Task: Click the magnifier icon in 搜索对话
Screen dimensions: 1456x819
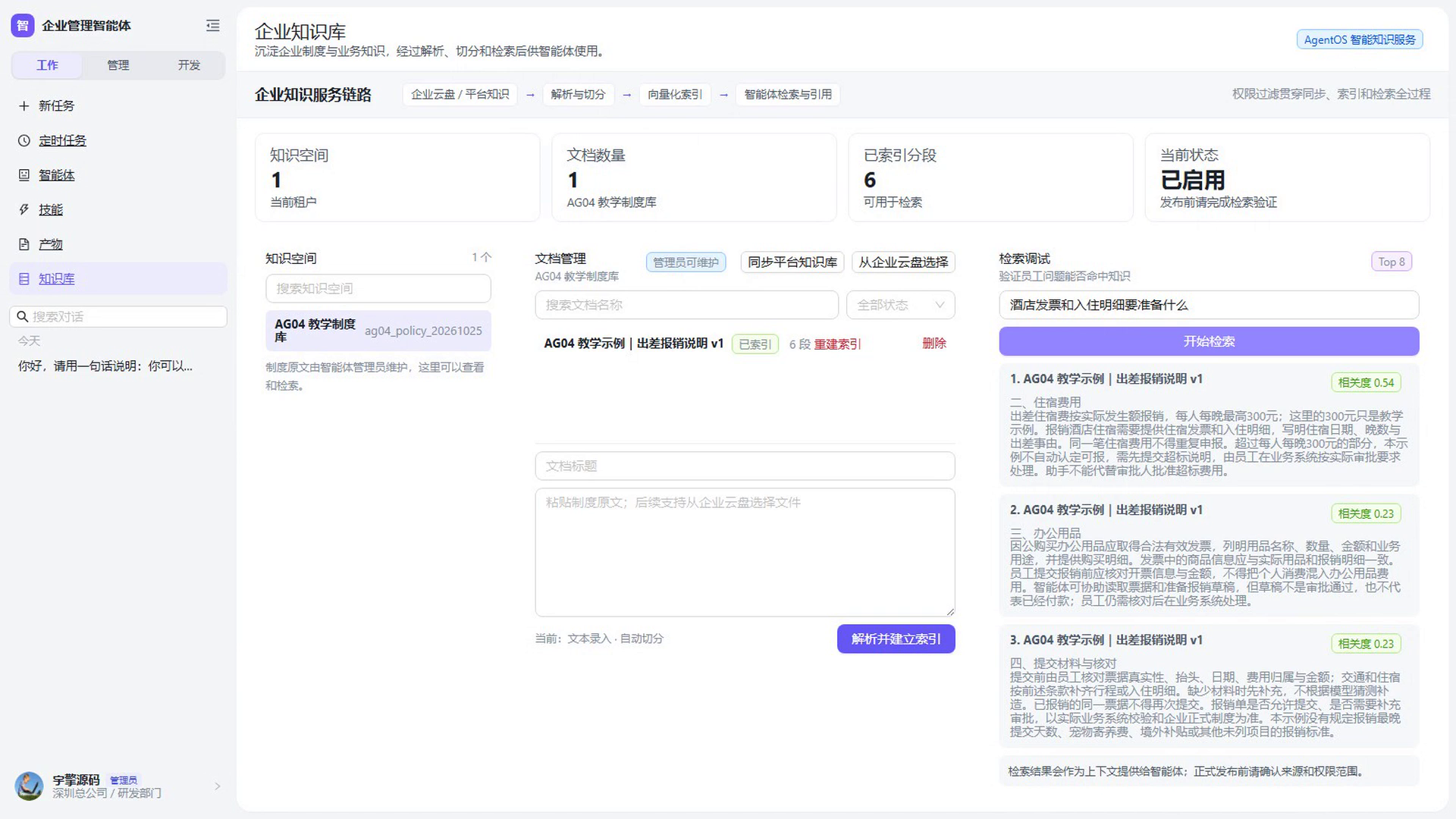Action: point(22,317)
